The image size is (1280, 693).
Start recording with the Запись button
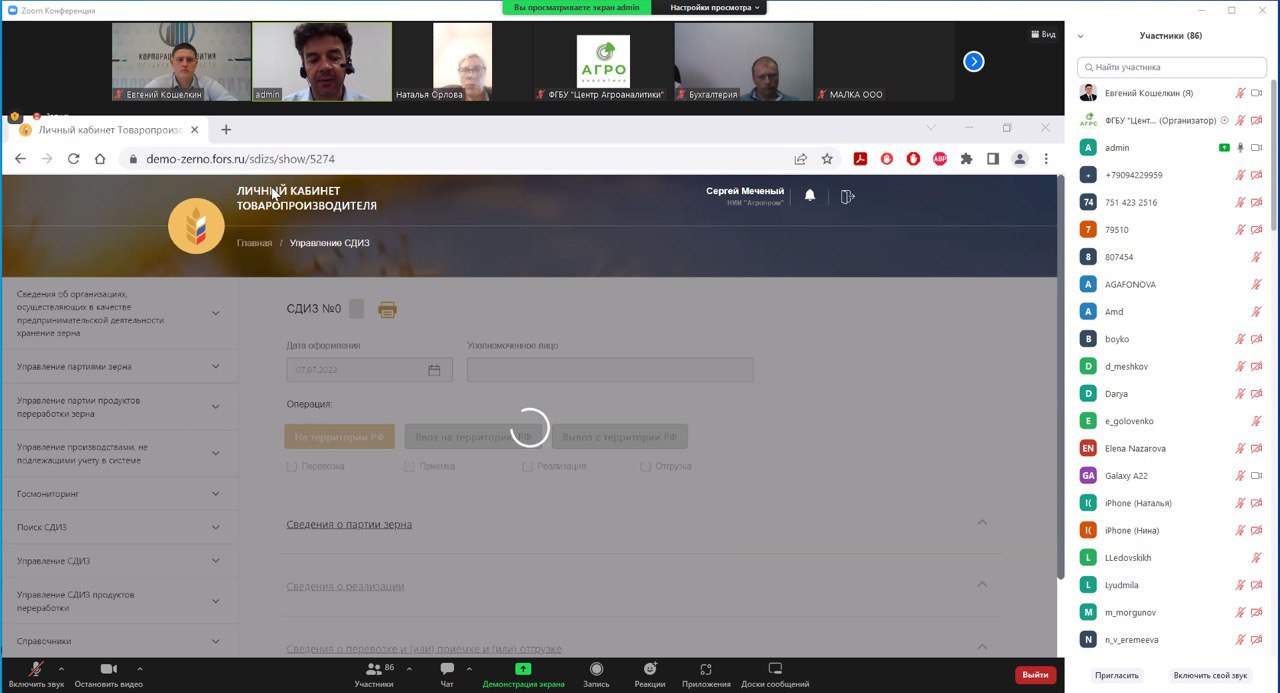tap(596, 669)
